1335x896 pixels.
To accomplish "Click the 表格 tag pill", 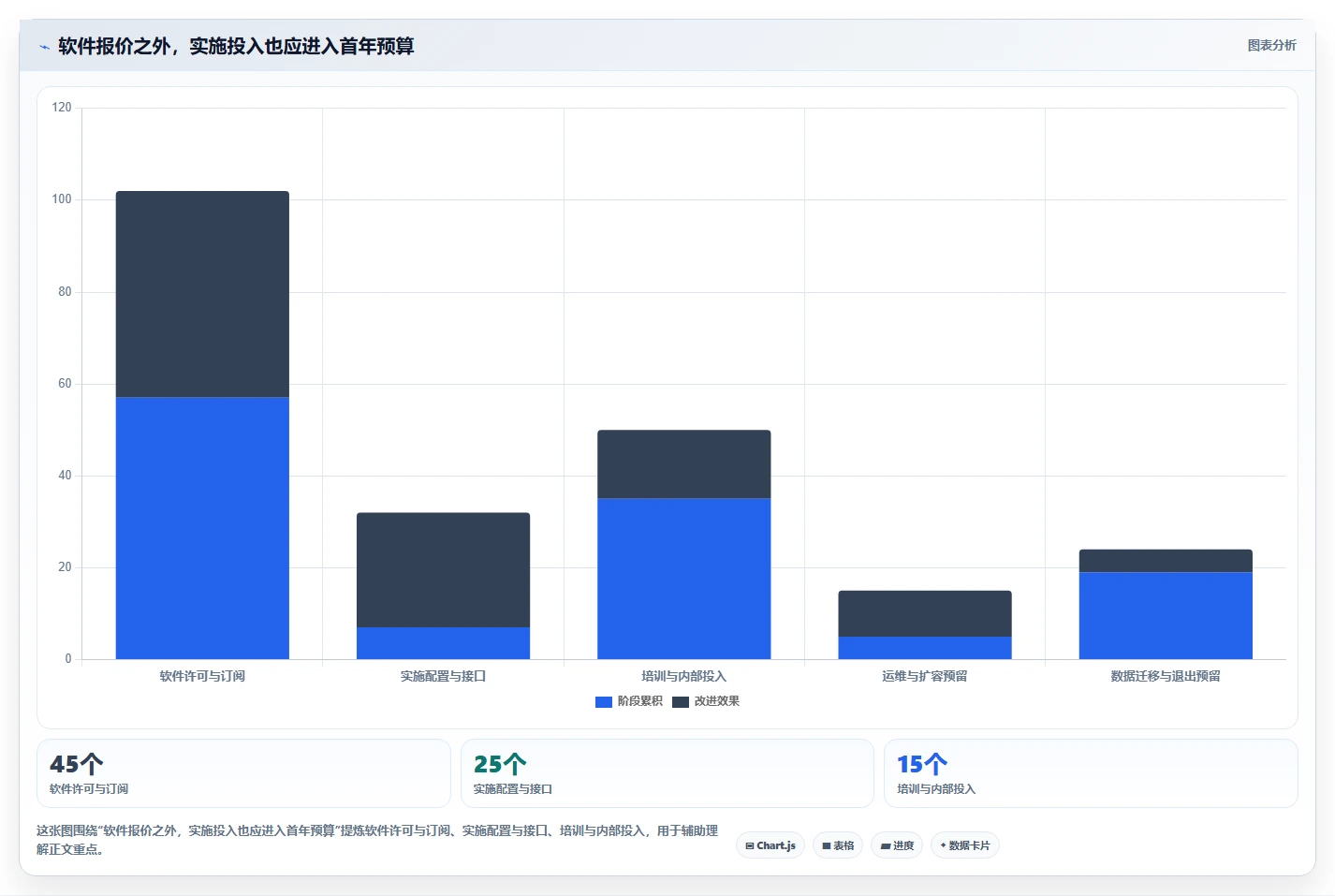I will pyautogui.click(x=838, y=845).
